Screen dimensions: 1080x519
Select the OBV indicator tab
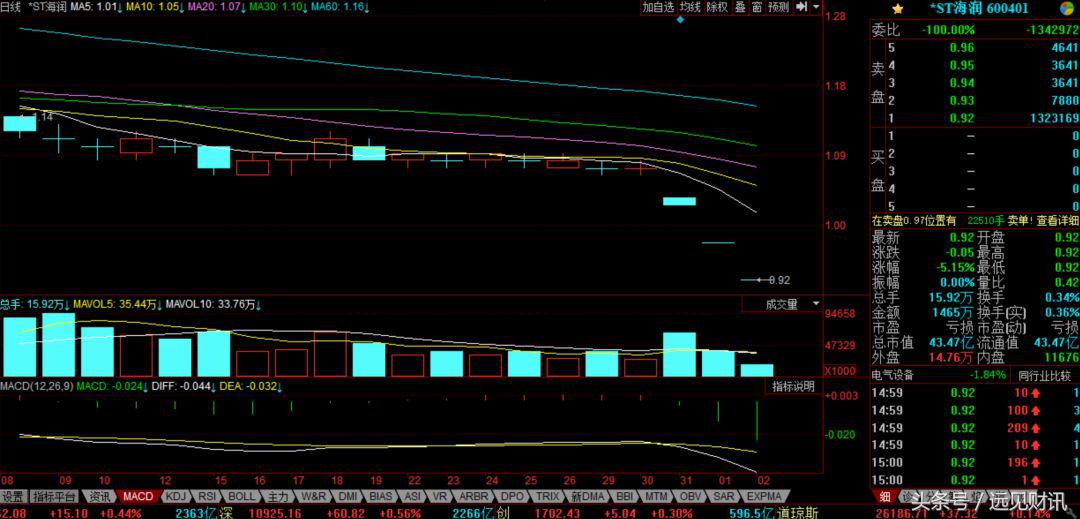[691, 496]
